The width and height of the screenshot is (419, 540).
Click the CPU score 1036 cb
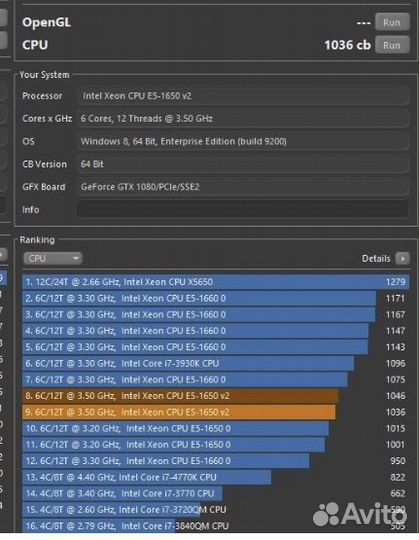[347, 45]
